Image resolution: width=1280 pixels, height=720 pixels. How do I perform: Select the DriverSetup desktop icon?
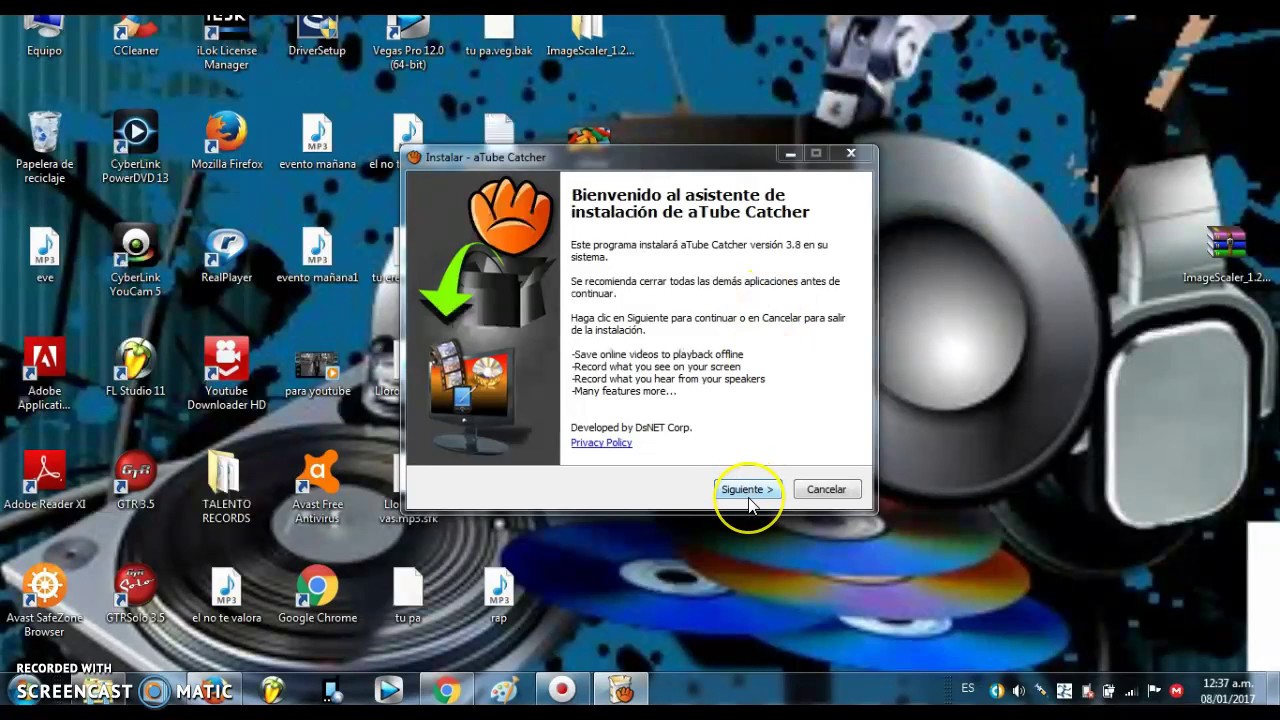point(317,36)
